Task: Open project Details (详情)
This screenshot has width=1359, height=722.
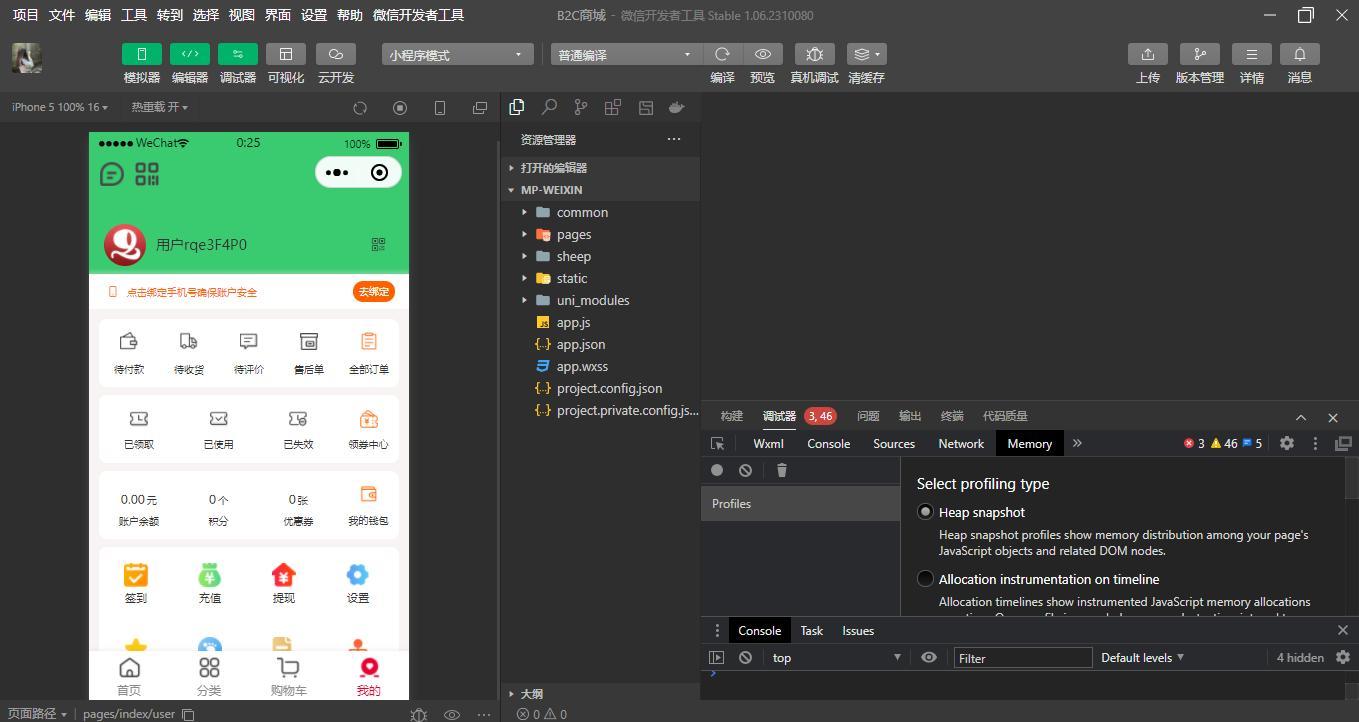Action: click(x=1251, y=54)
